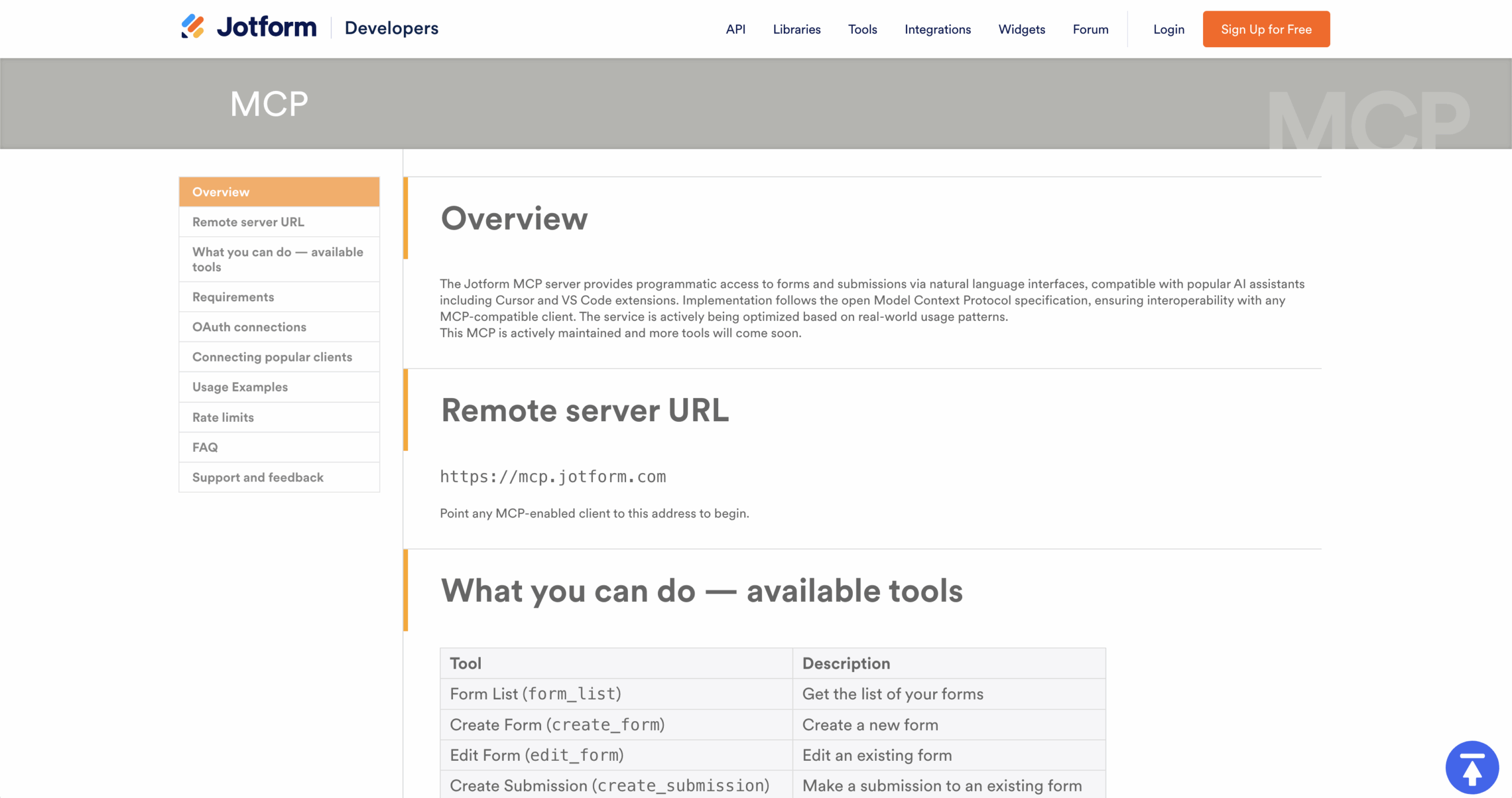Go to FAQ in sidebar

pos(279,448)
